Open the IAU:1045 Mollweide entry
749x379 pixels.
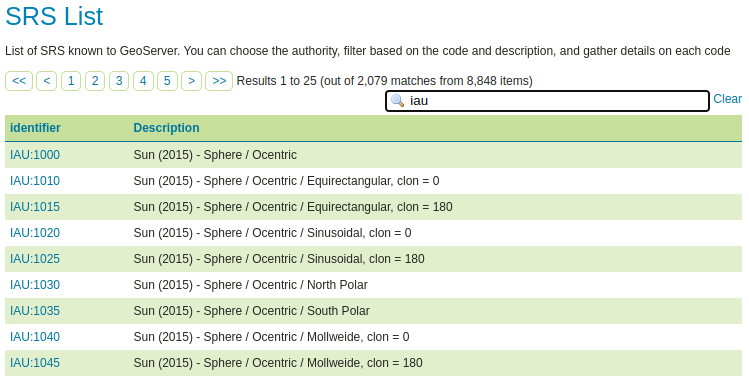point(35,363)
